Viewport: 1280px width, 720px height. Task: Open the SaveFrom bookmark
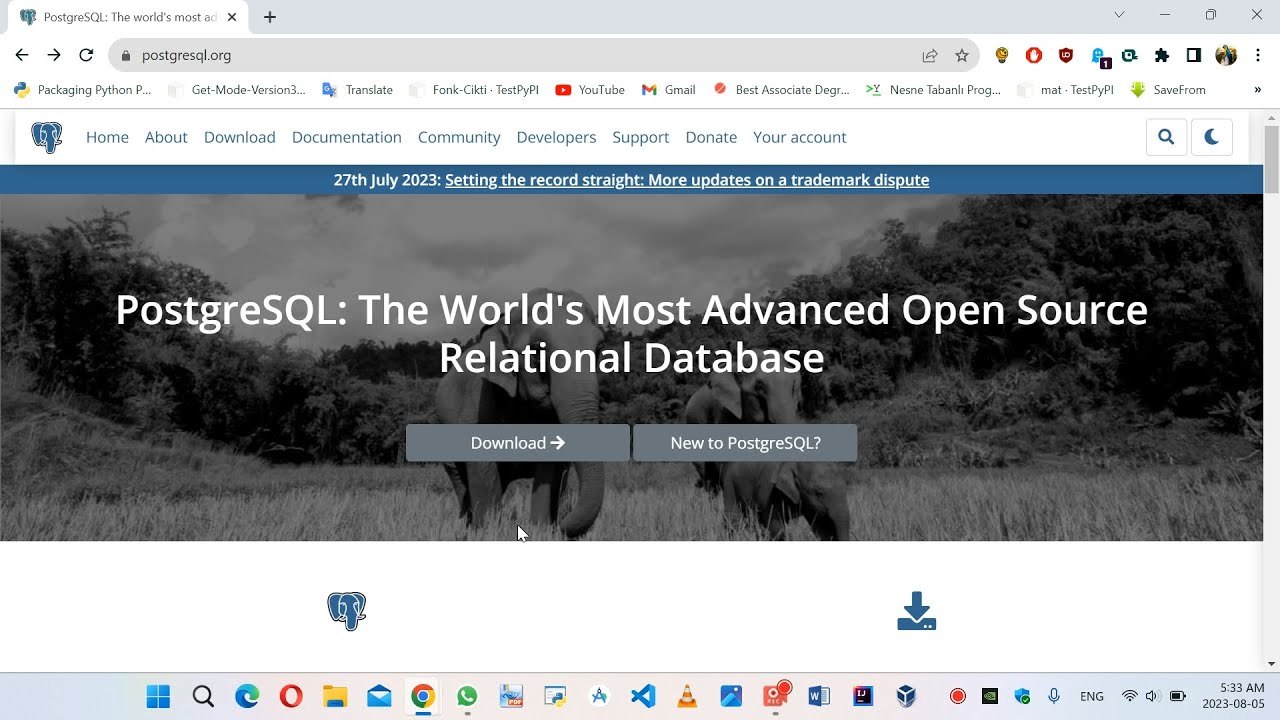(1168, 90)
